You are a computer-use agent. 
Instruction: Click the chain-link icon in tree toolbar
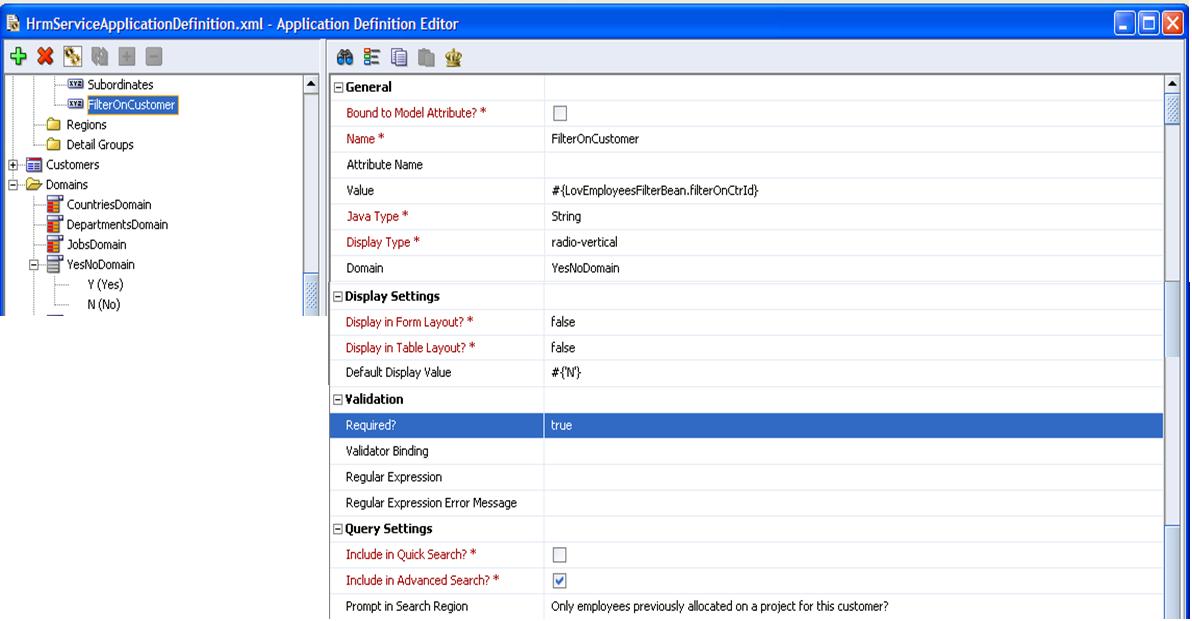(70, 59)
